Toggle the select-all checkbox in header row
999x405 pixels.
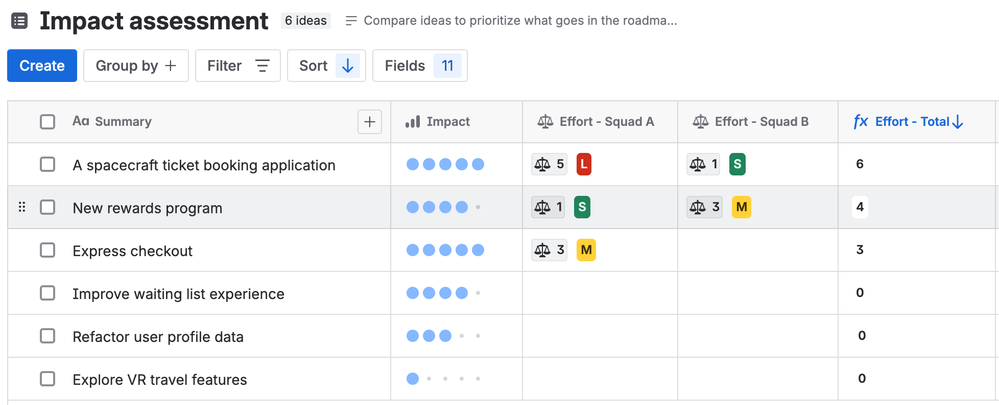pos(48,122)
